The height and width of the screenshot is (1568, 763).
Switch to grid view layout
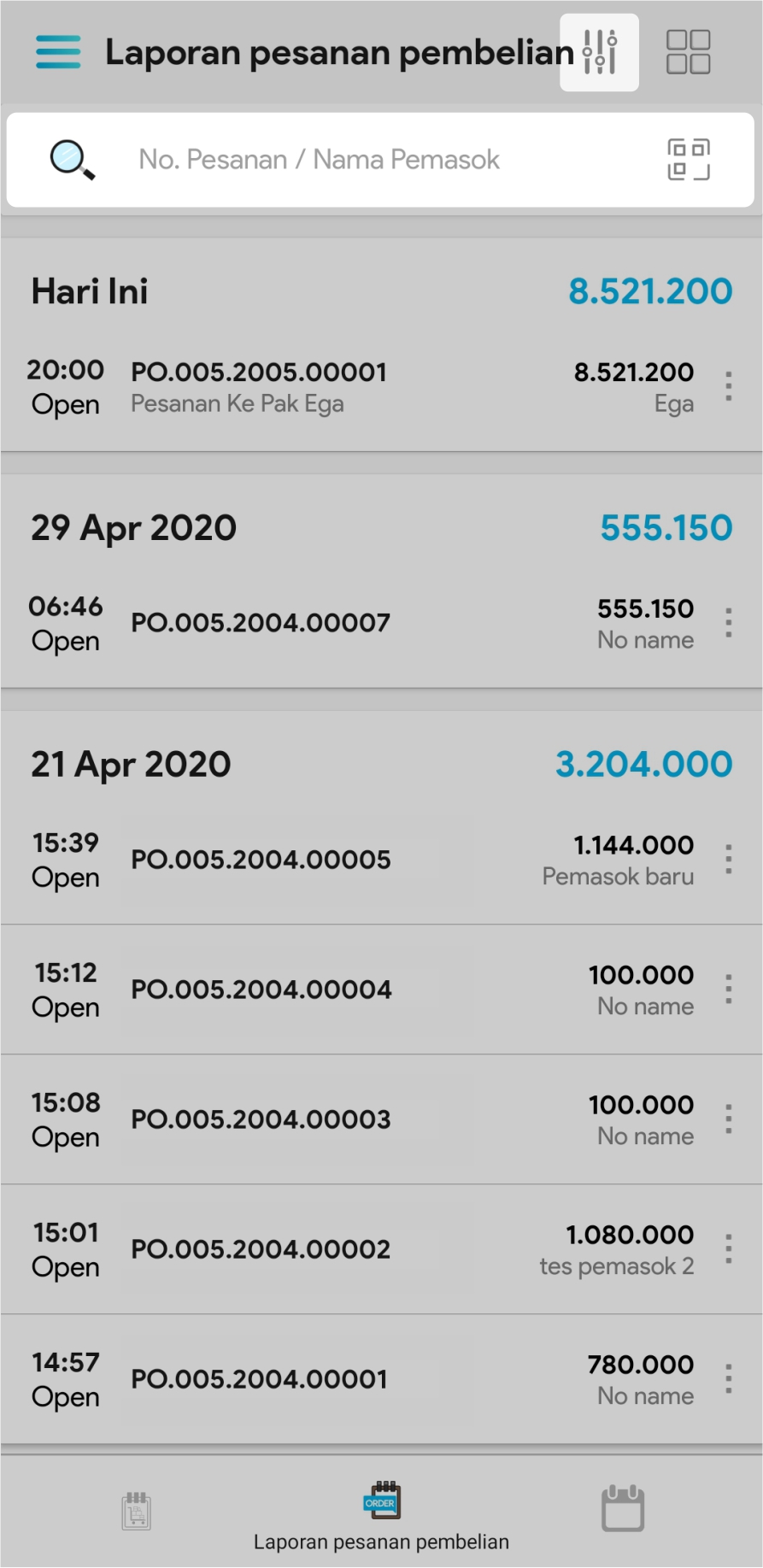(688, 52)
